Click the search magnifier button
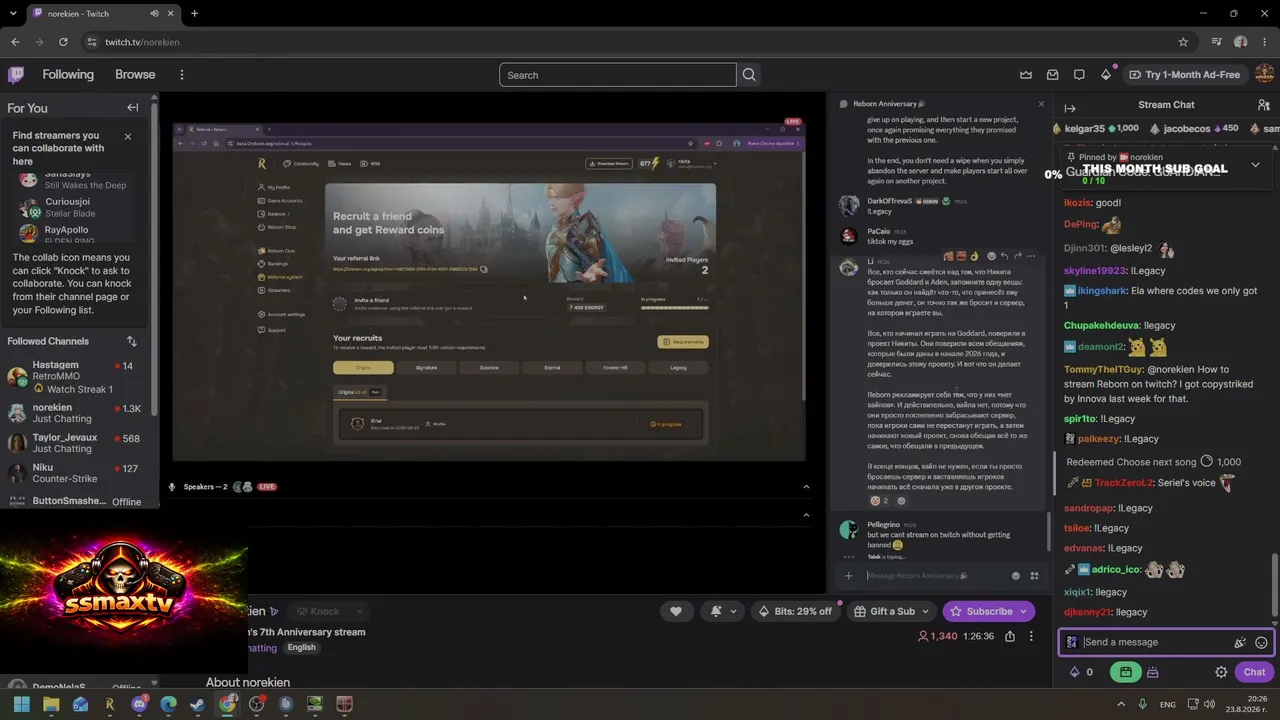1280x720 pixels. coord(749,75)
